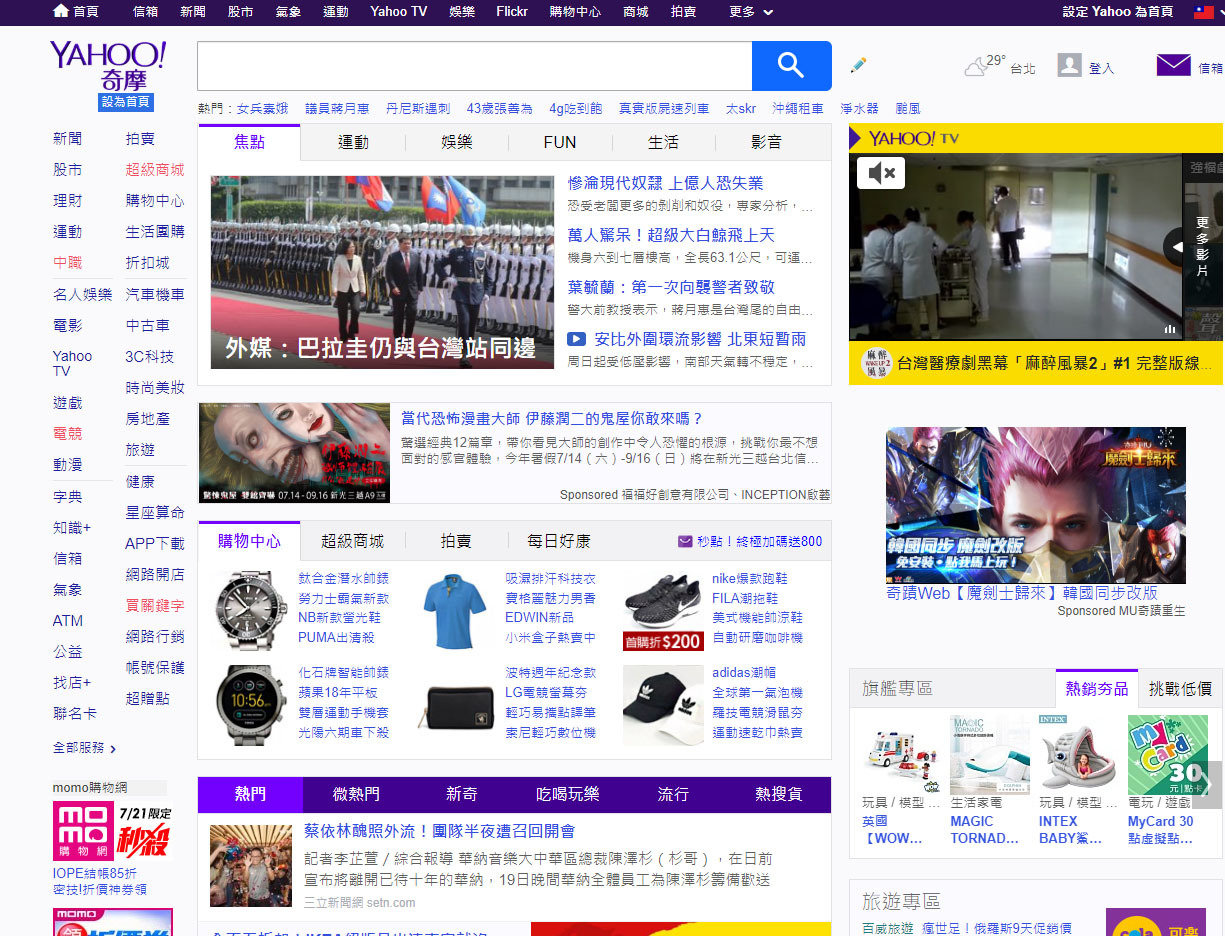This screenshot has width=1225, height=936.
Task: Switch to the 娛樂 news tab
Action: pyautogui.click(x=457, y=142)
